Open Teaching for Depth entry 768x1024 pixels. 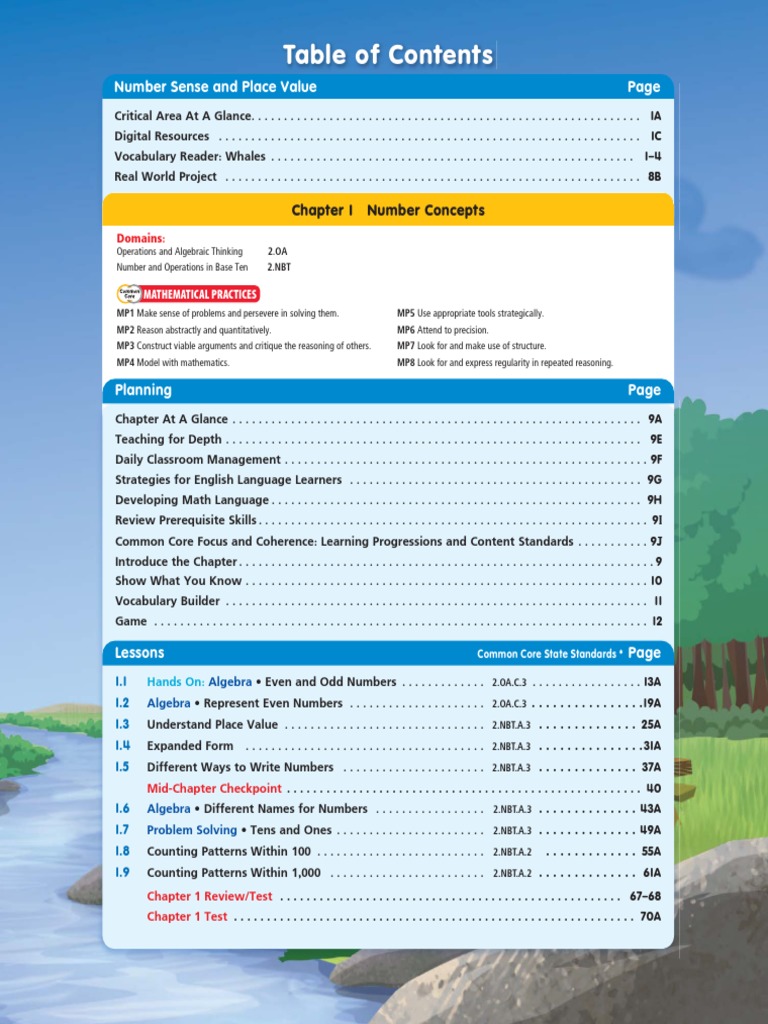(388, 440)
